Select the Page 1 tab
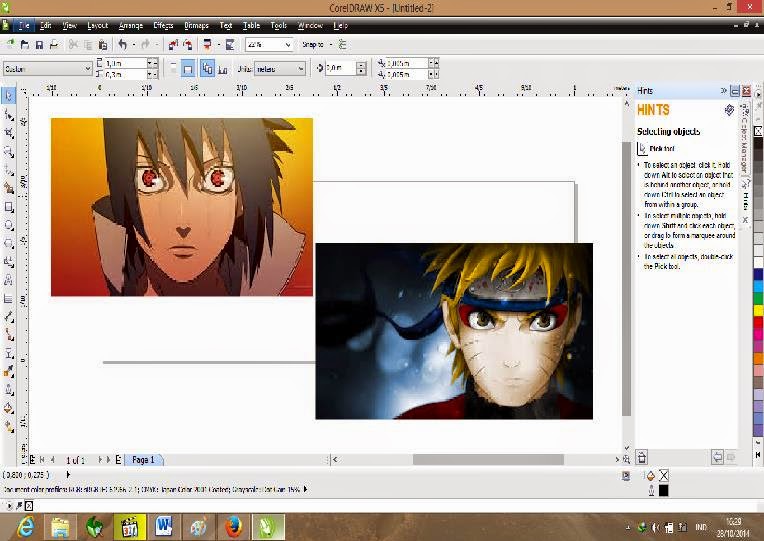 [143, 460]
